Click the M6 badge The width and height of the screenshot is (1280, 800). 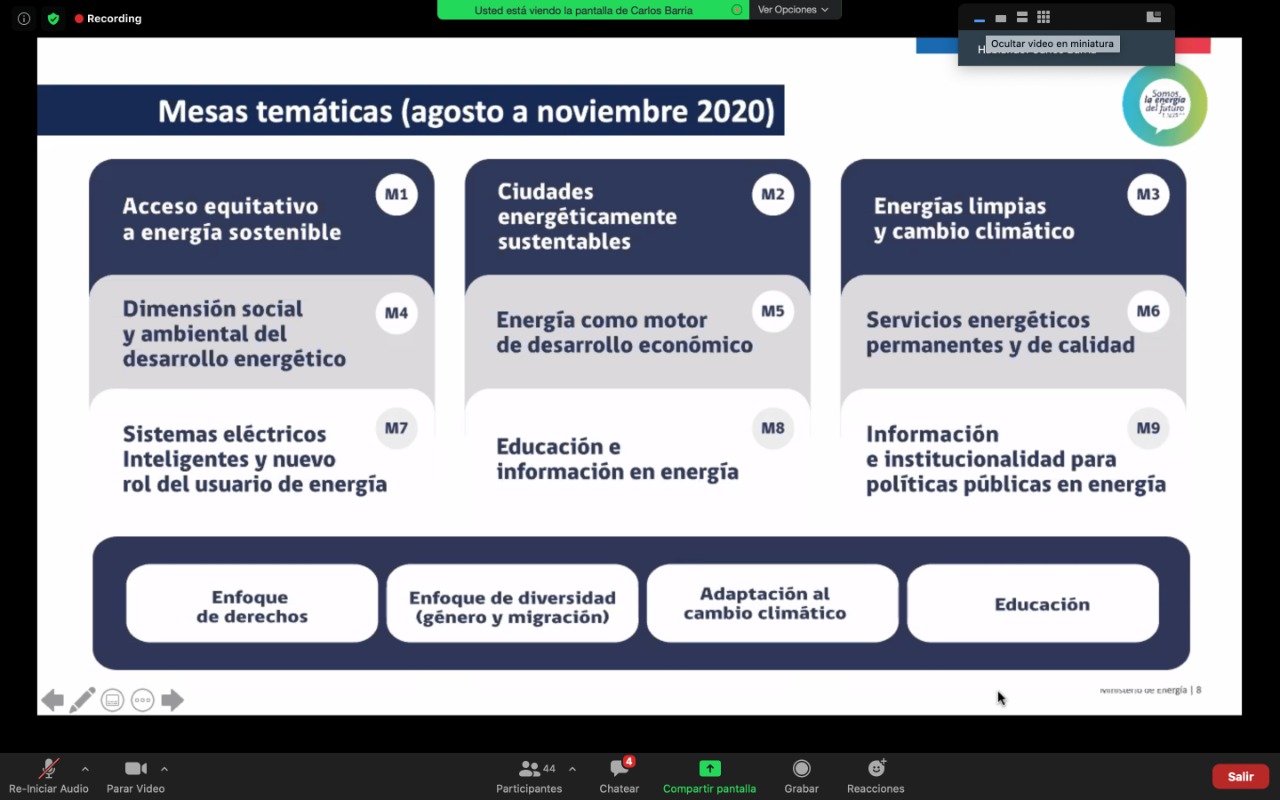(x=1148, y=311)
